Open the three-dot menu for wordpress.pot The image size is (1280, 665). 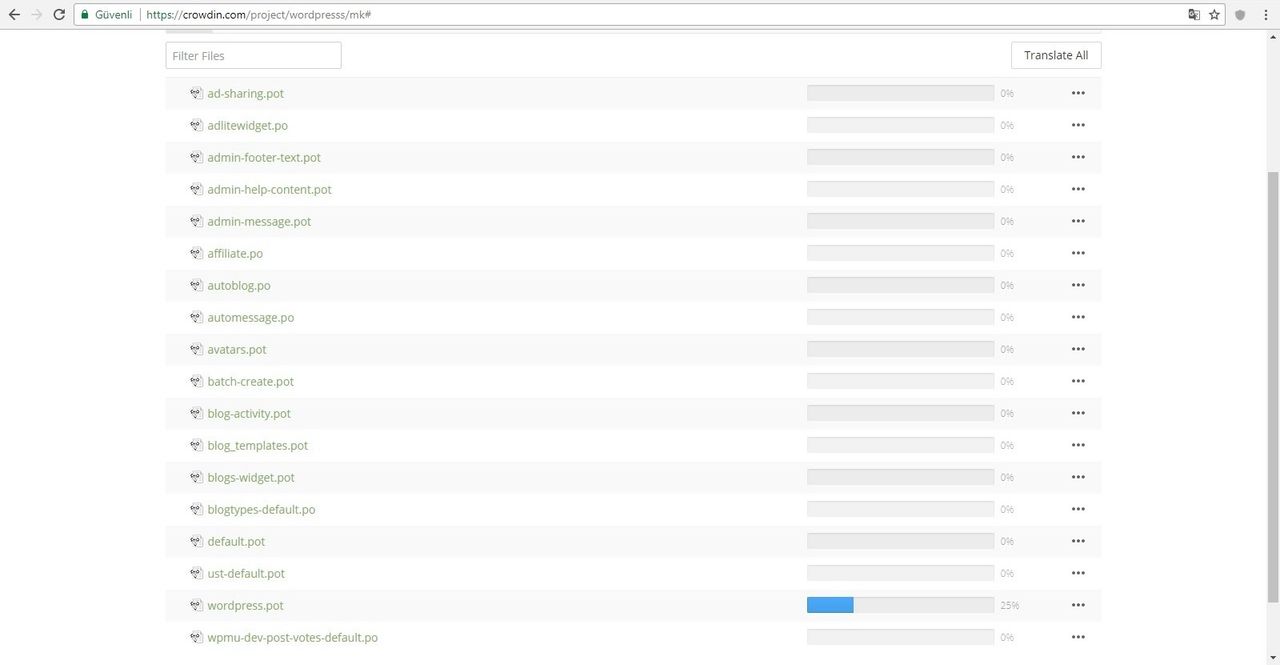(1078, 605)
